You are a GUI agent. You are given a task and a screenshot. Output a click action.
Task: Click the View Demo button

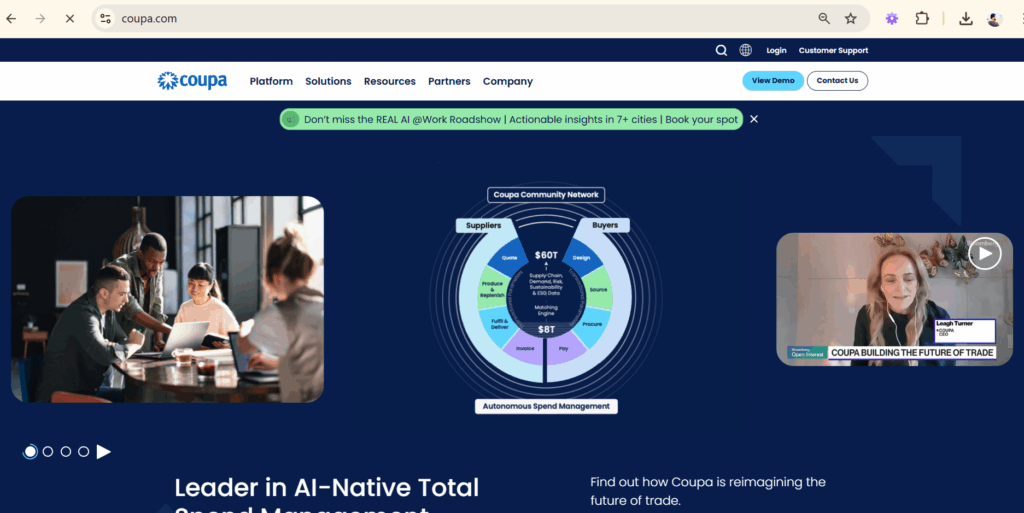coord(773,81)
